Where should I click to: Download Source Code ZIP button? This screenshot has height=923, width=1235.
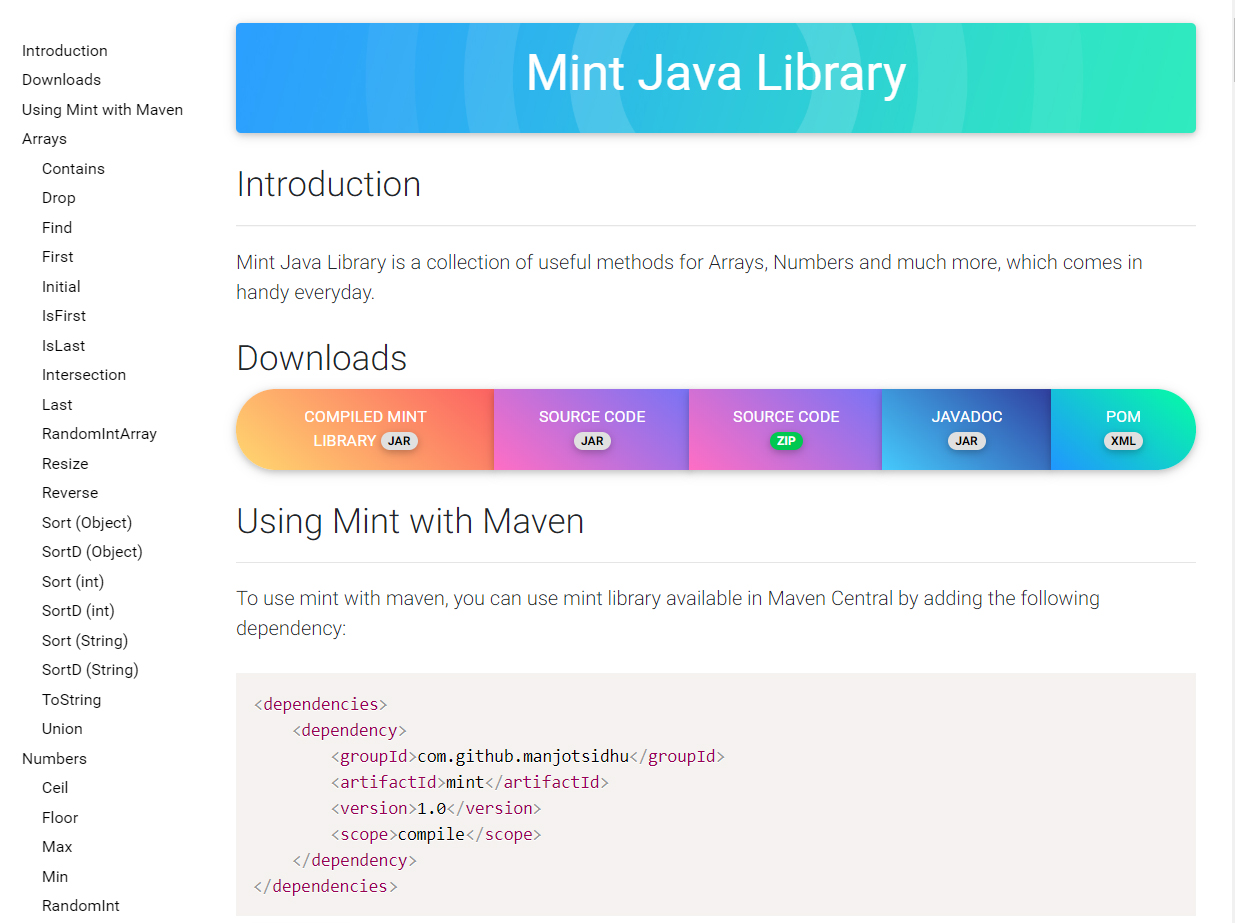tap(786, 429)
